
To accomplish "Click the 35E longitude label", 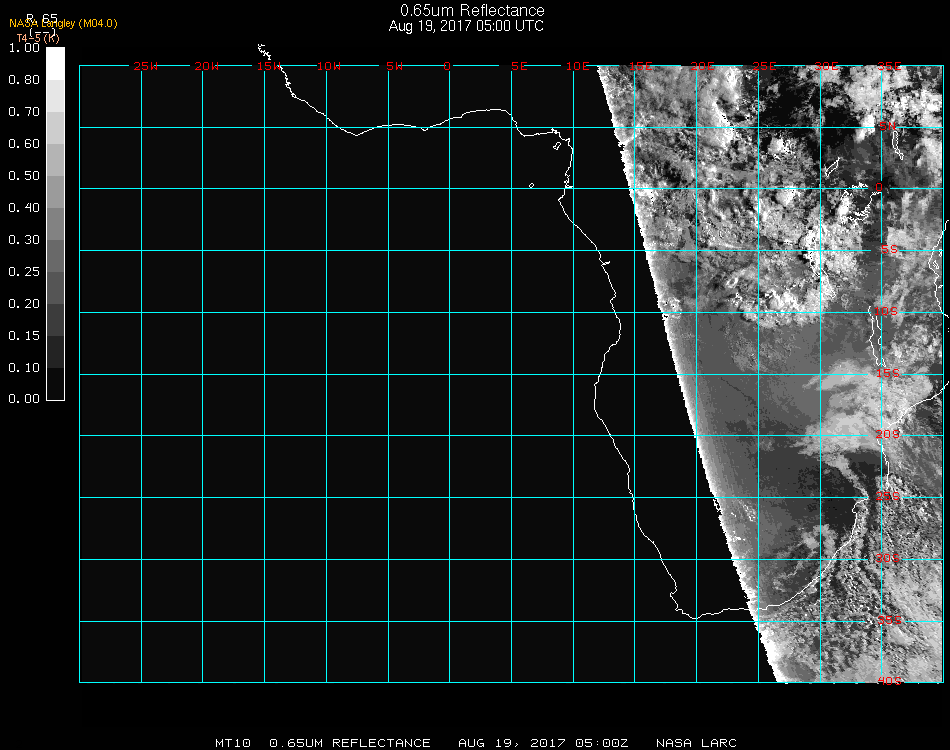I will (889, 66).
